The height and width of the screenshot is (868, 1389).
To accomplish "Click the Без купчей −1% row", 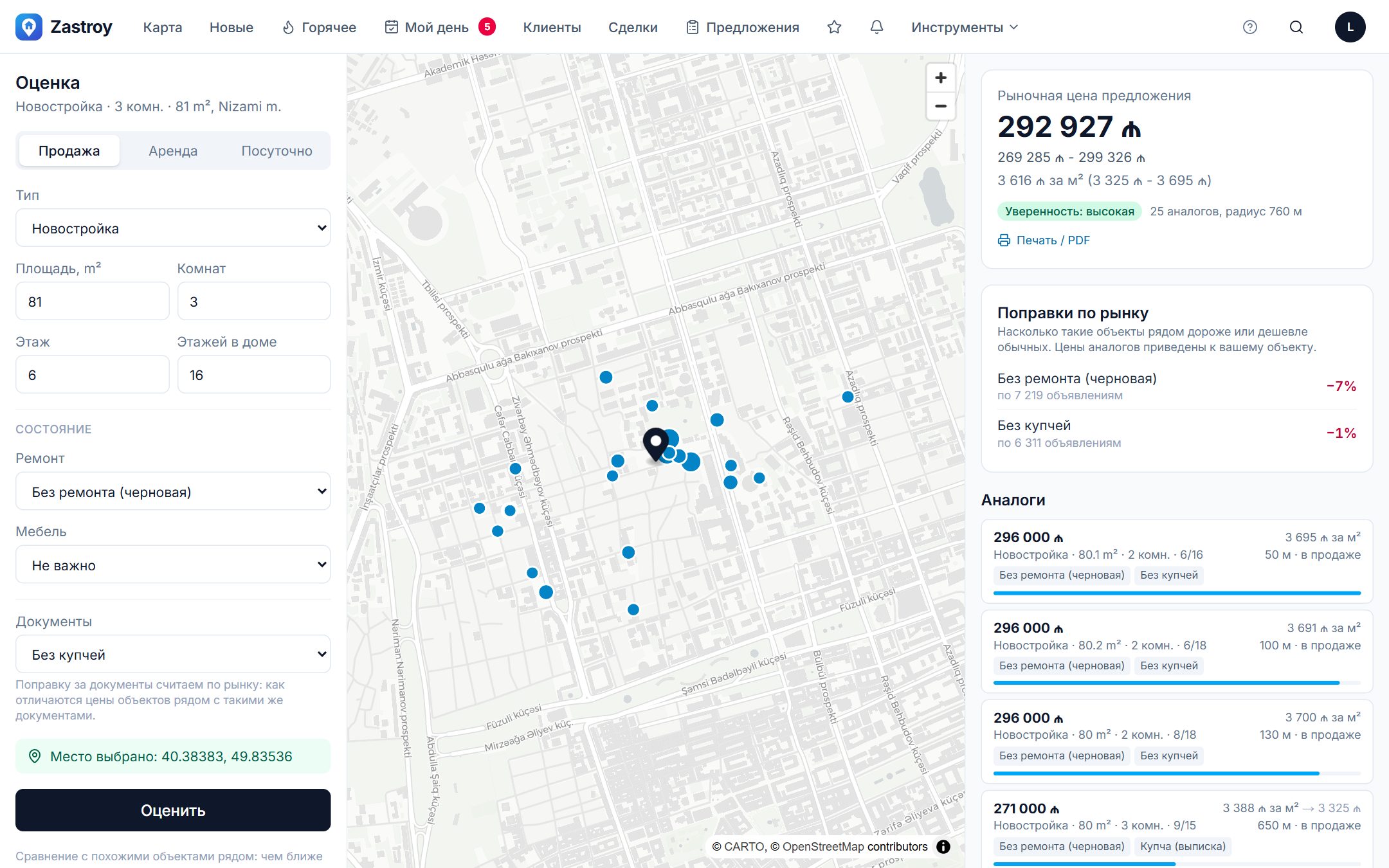I will coord(1177,433).
